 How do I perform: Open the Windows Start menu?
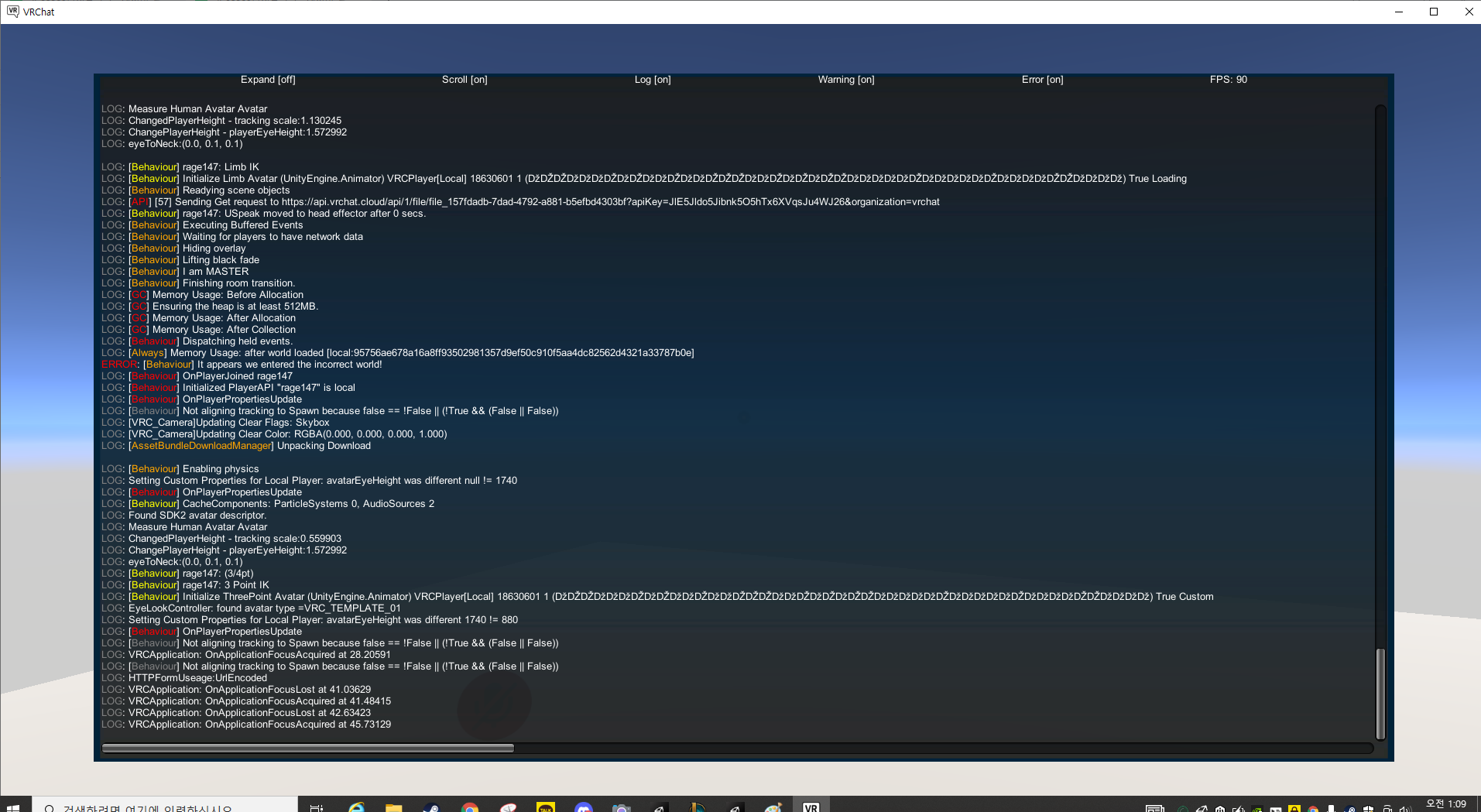click(x=13, y=807)
